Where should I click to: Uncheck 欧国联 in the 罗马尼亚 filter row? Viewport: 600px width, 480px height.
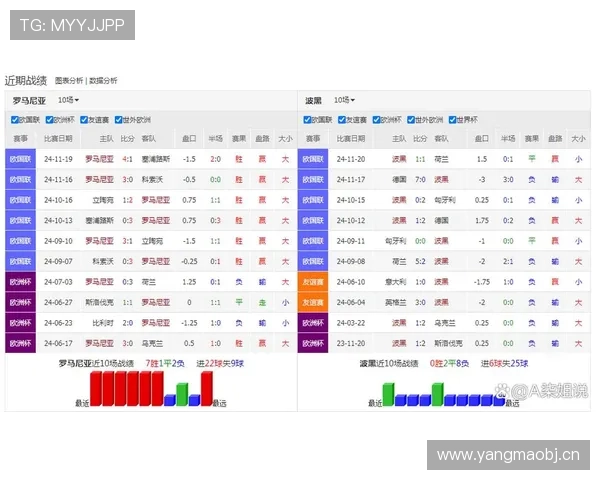click(x=15, y=120)
